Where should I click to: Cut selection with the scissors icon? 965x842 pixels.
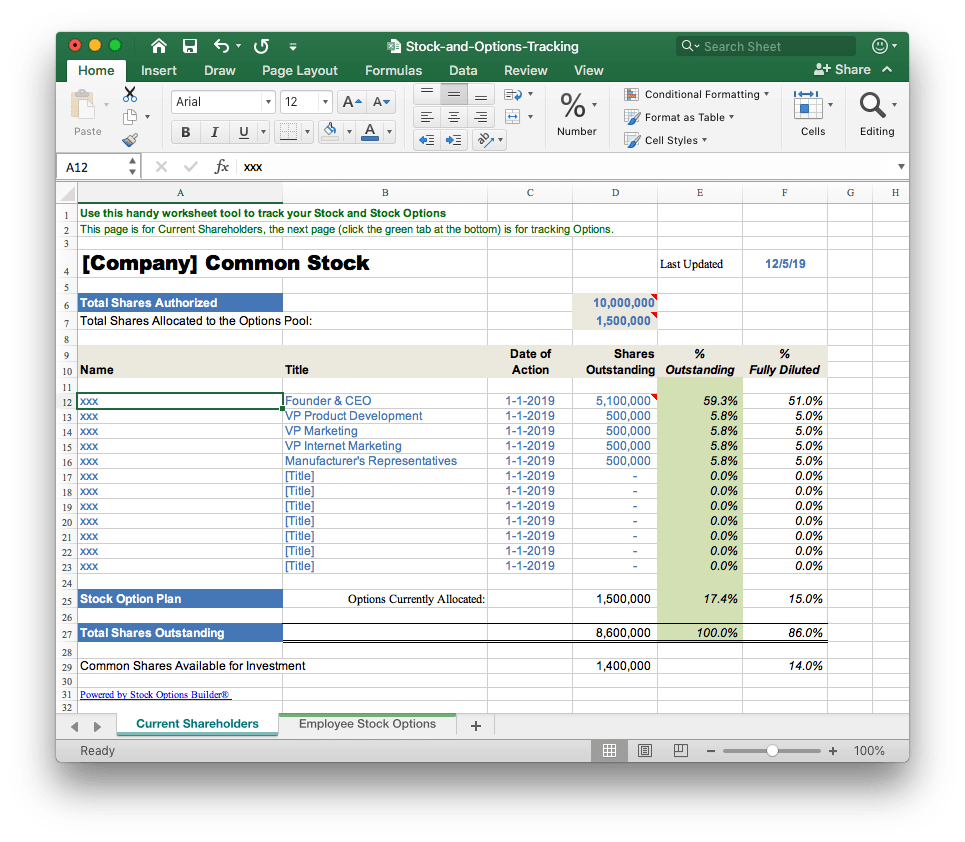click(x=130, y=94)
